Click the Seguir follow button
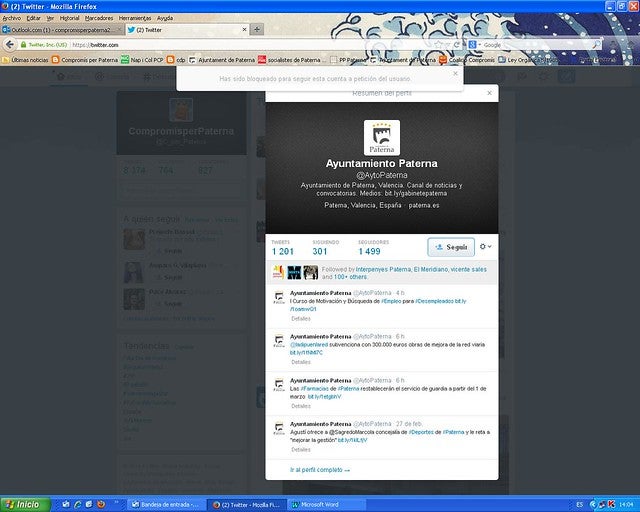640x512 pixels. [450, 246]
